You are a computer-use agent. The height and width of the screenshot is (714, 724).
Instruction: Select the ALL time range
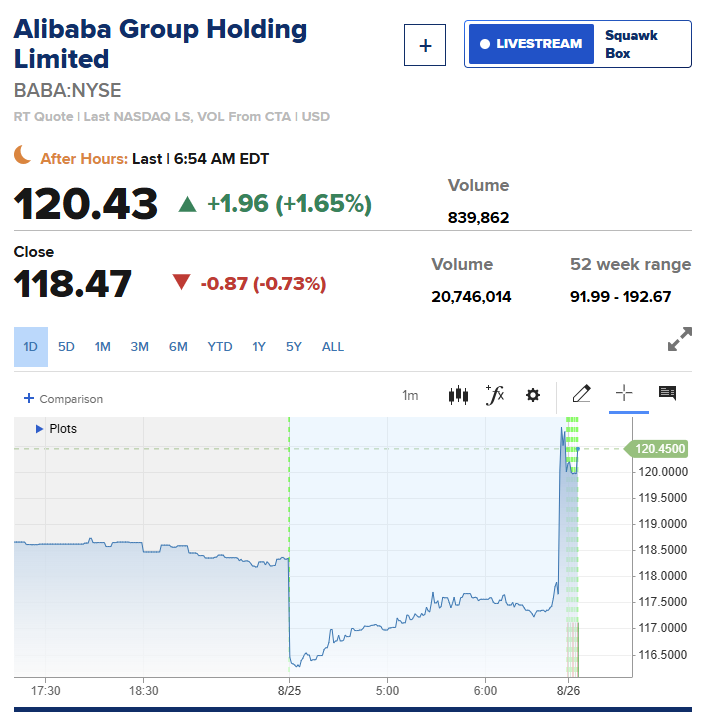click(x=332, y=347)
